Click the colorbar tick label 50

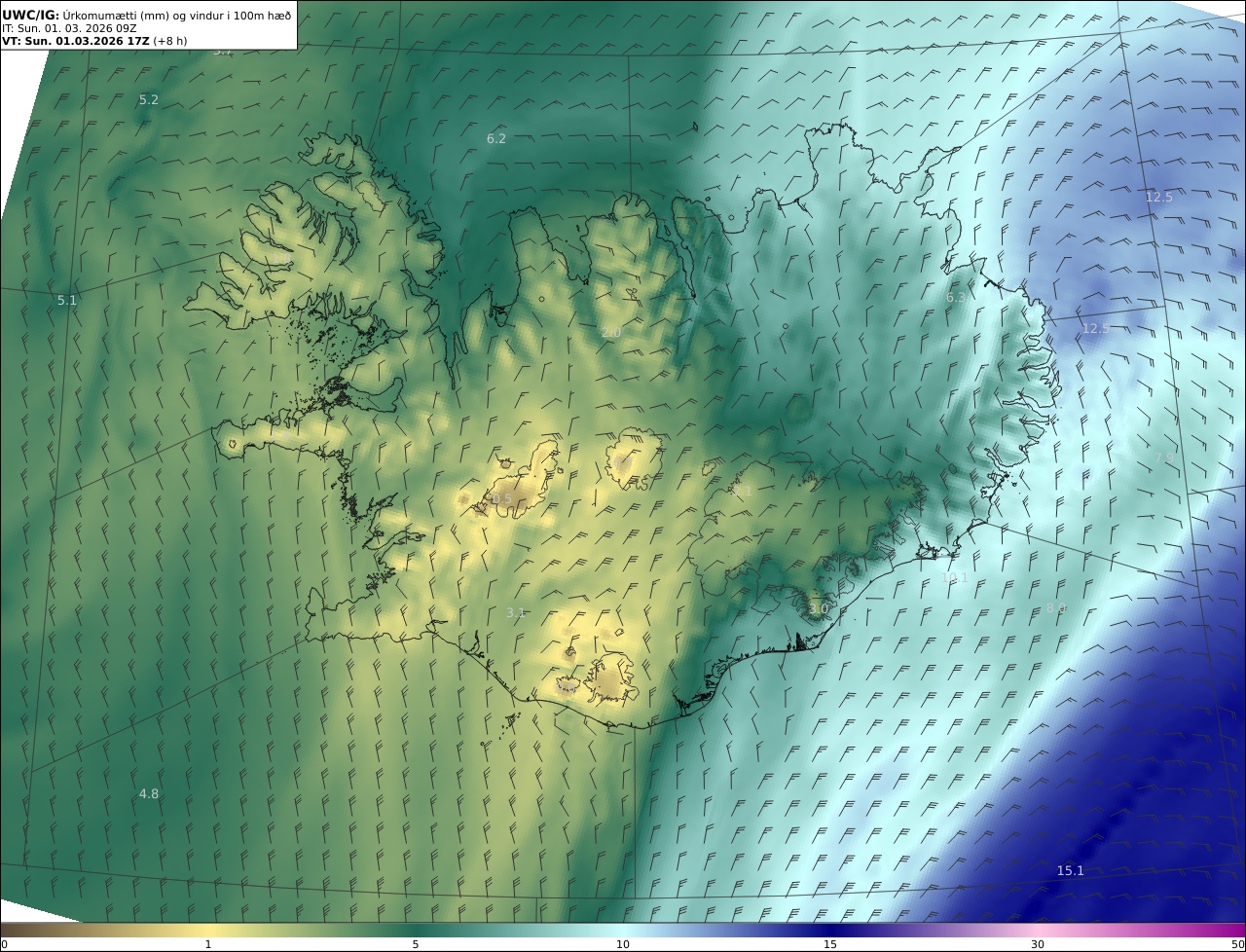click(1237, 944)
